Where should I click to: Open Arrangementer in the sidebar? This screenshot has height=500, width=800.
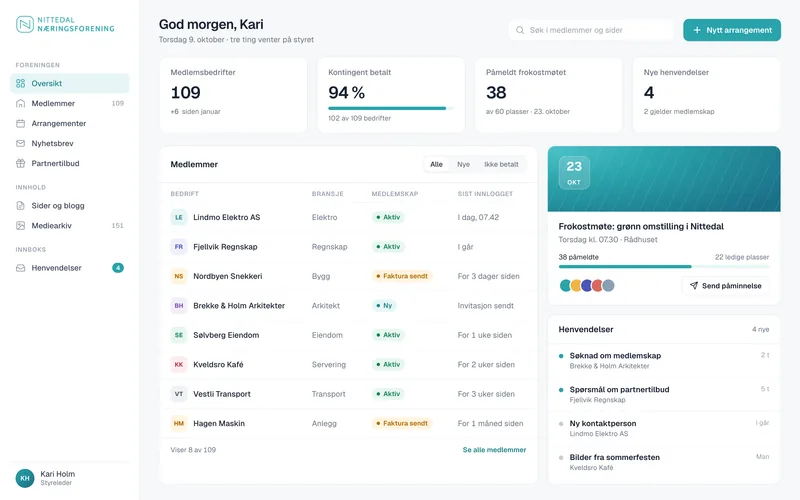point(70,123)
